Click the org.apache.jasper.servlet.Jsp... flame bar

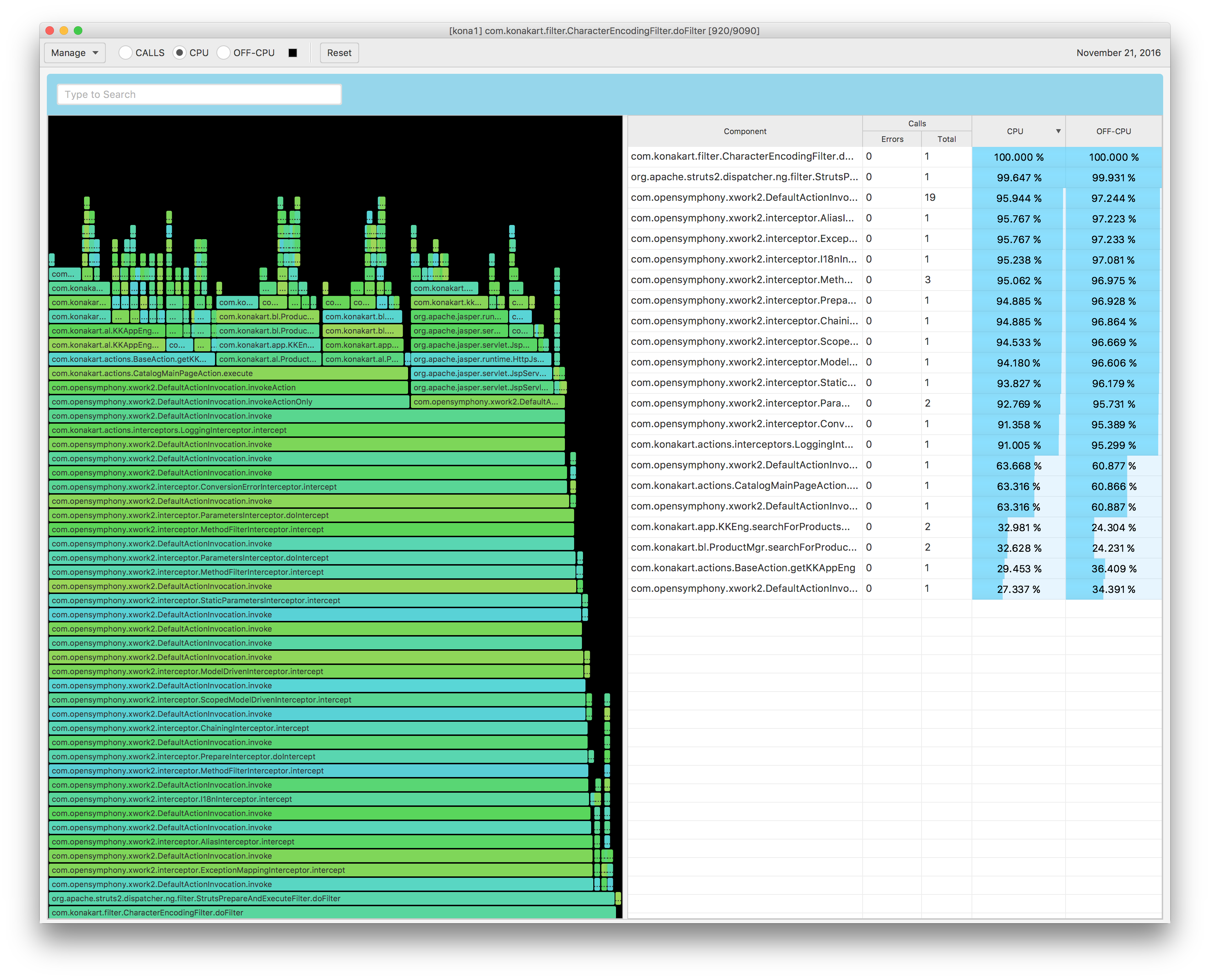tap(474, 345)
